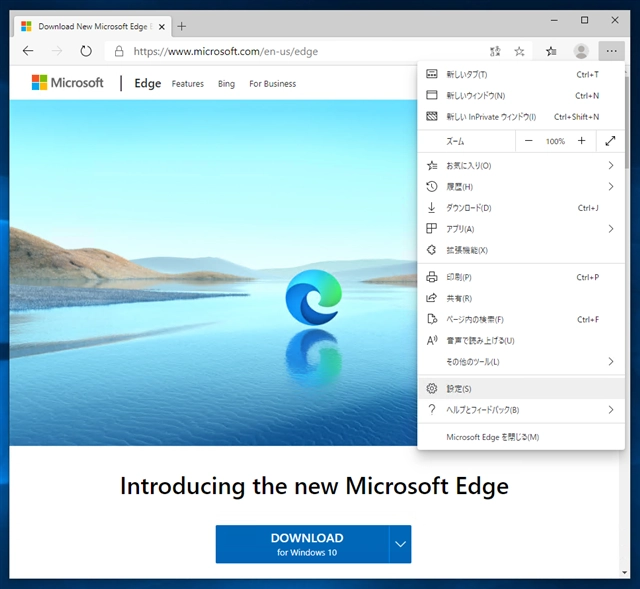The width and height of the screenshot is (640, 589).
Task: Open the user profile avatar
Action: coord(581,51)
